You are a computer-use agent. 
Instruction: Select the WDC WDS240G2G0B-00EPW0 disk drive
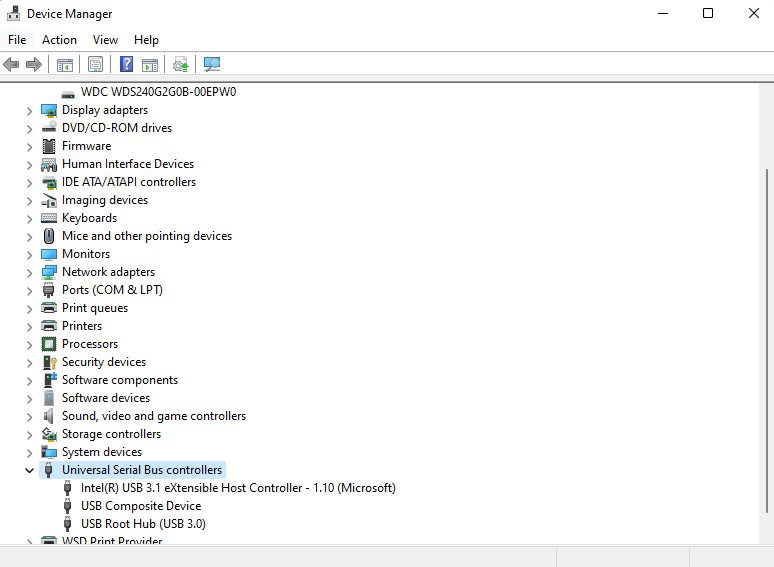(x=158, y=92)
